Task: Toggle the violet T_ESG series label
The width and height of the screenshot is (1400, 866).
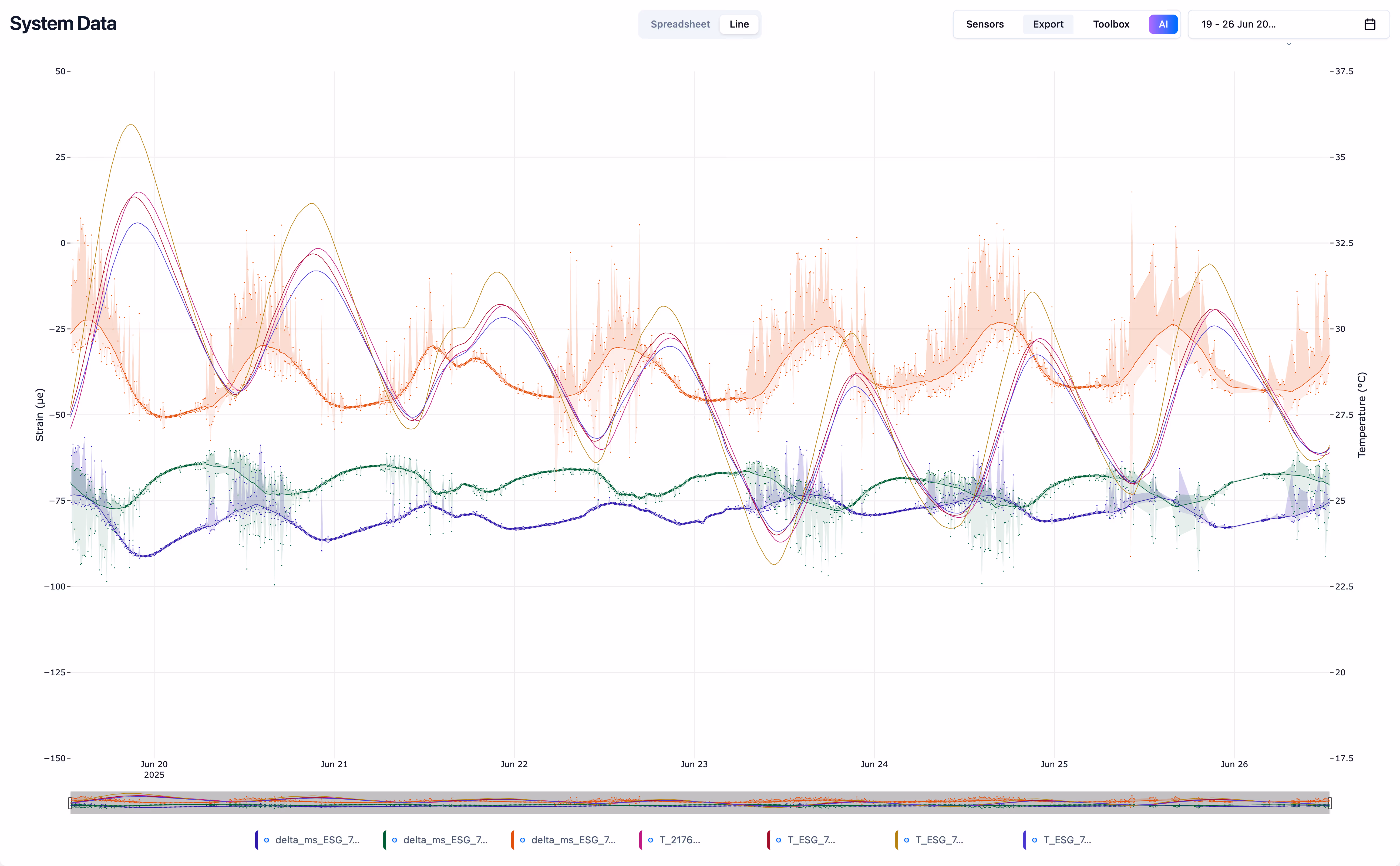Action: click(1067, 840)
